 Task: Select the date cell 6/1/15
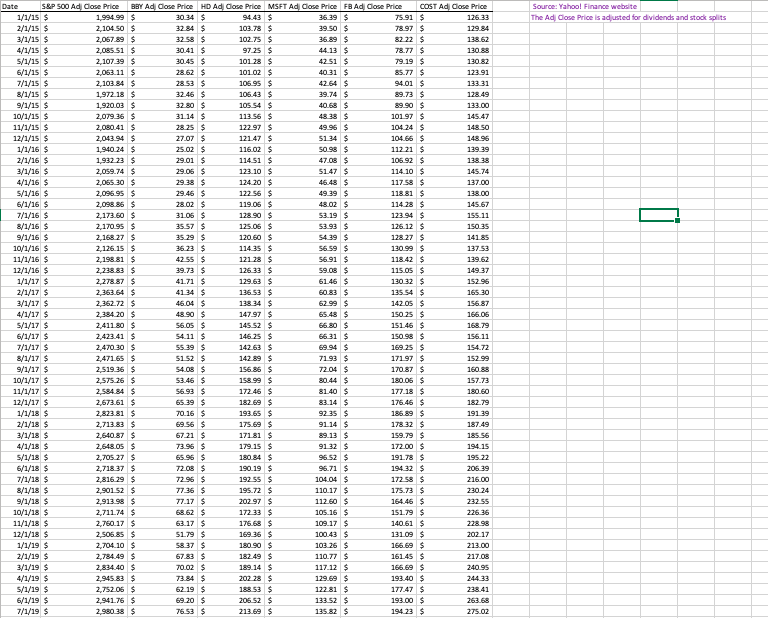click(x=21, y=72)
